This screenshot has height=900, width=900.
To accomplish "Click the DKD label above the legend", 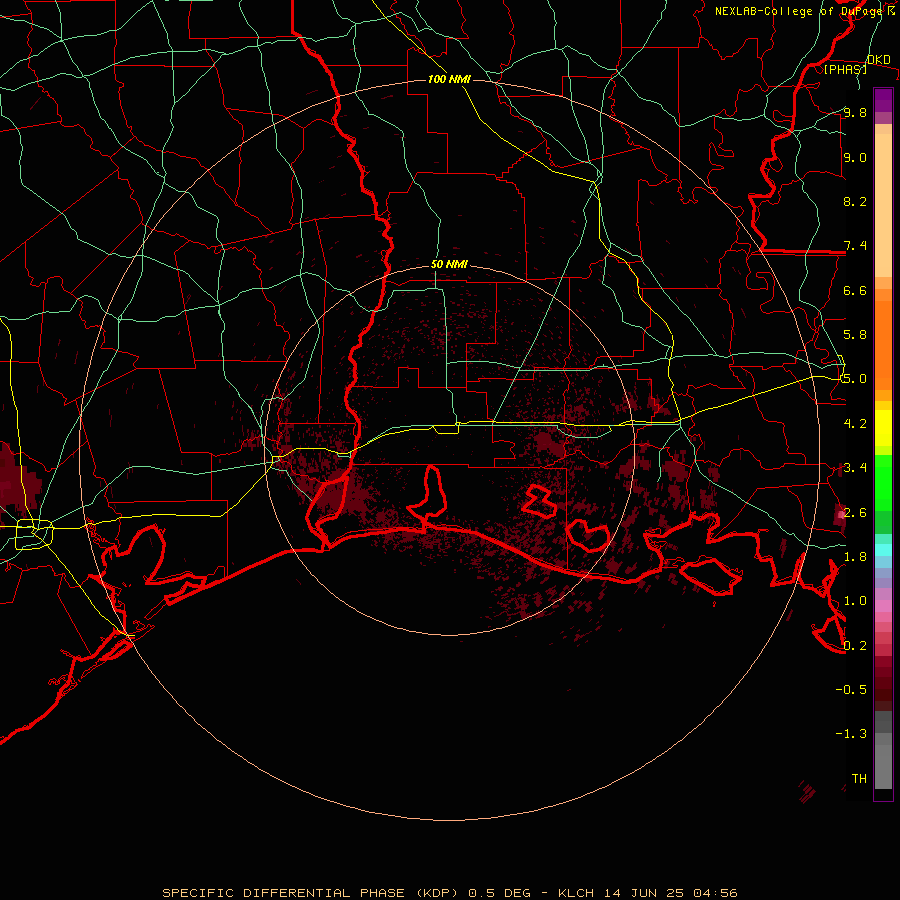I will coord(878,60).
